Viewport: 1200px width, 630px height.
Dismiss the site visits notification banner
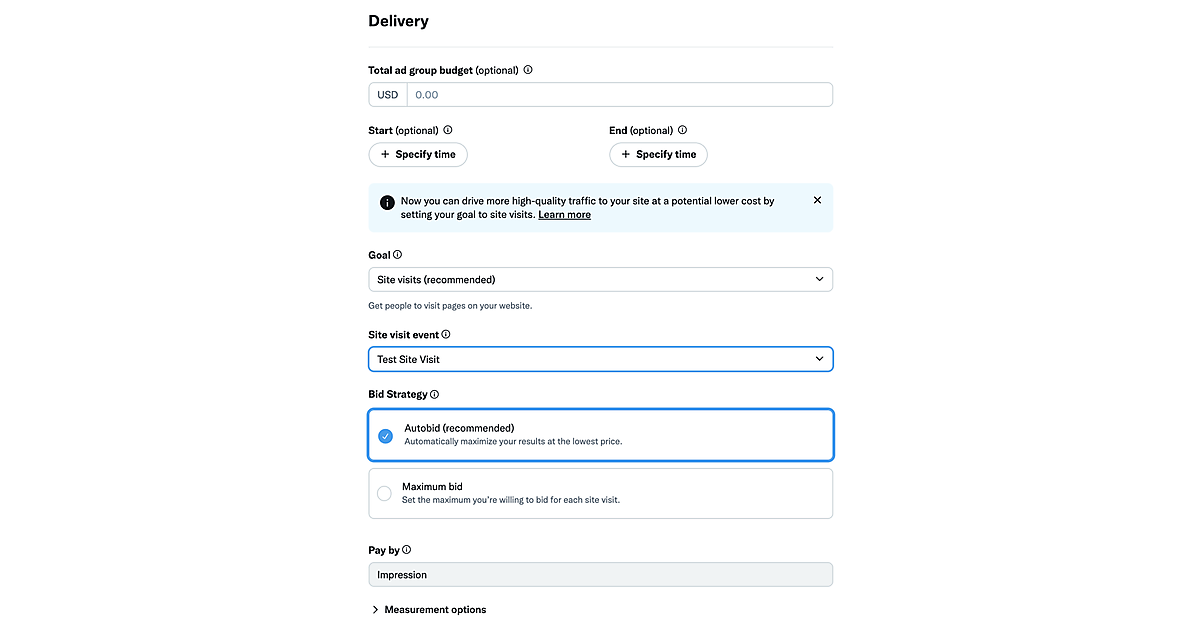[817, 200]
